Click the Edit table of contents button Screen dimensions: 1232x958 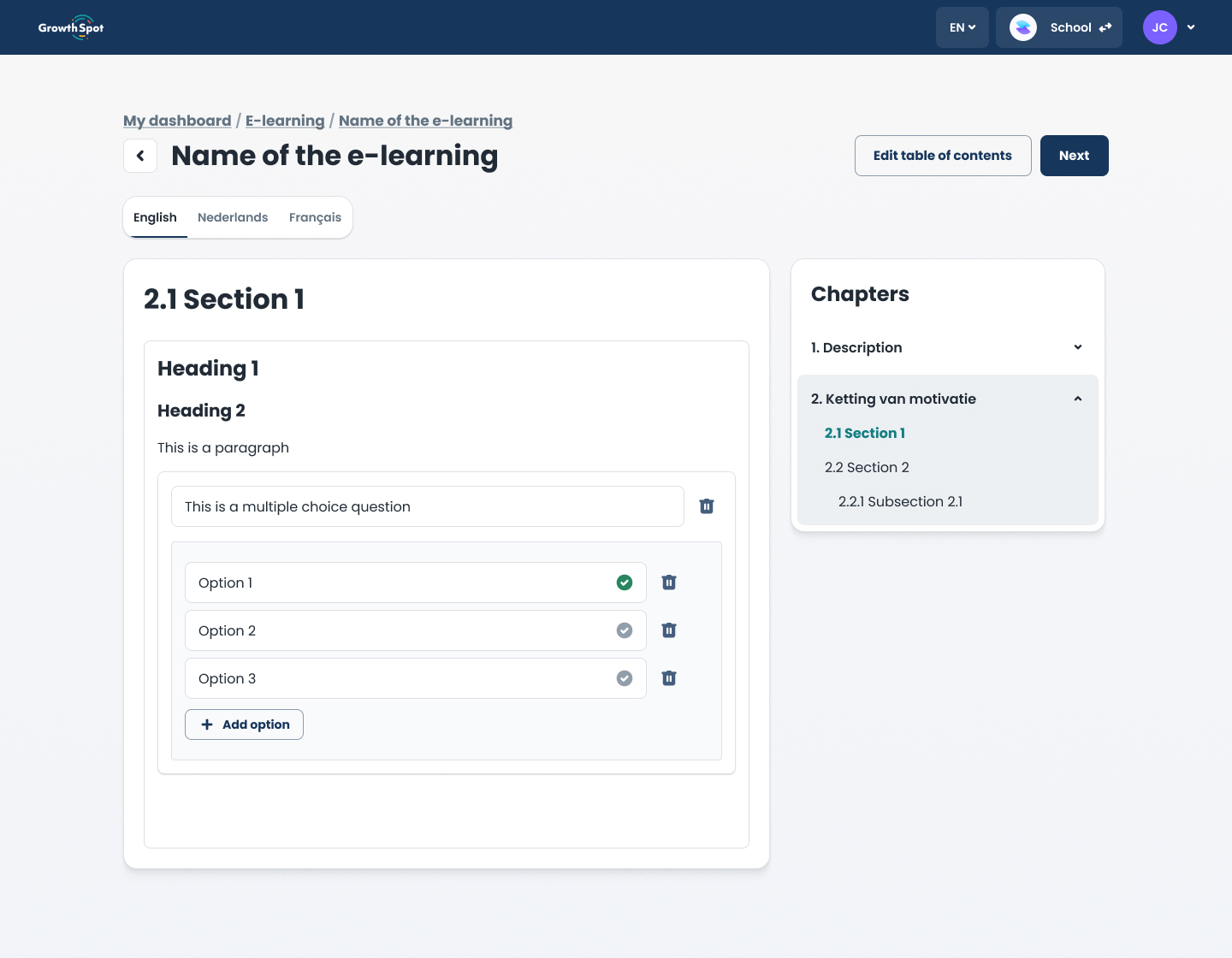click(942, 156)
